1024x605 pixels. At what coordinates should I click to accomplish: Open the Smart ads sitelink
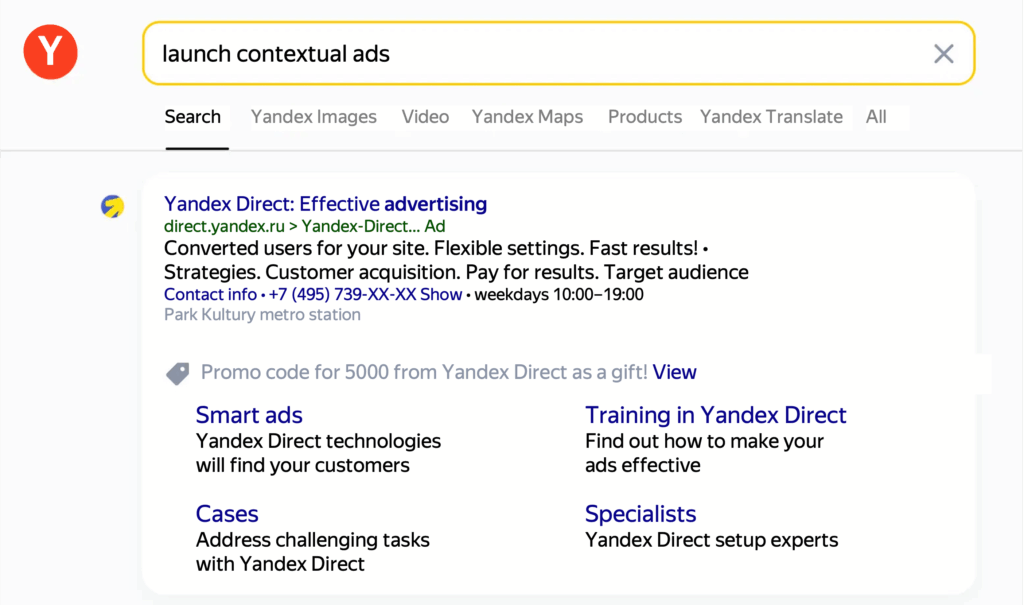pos(249,415)
